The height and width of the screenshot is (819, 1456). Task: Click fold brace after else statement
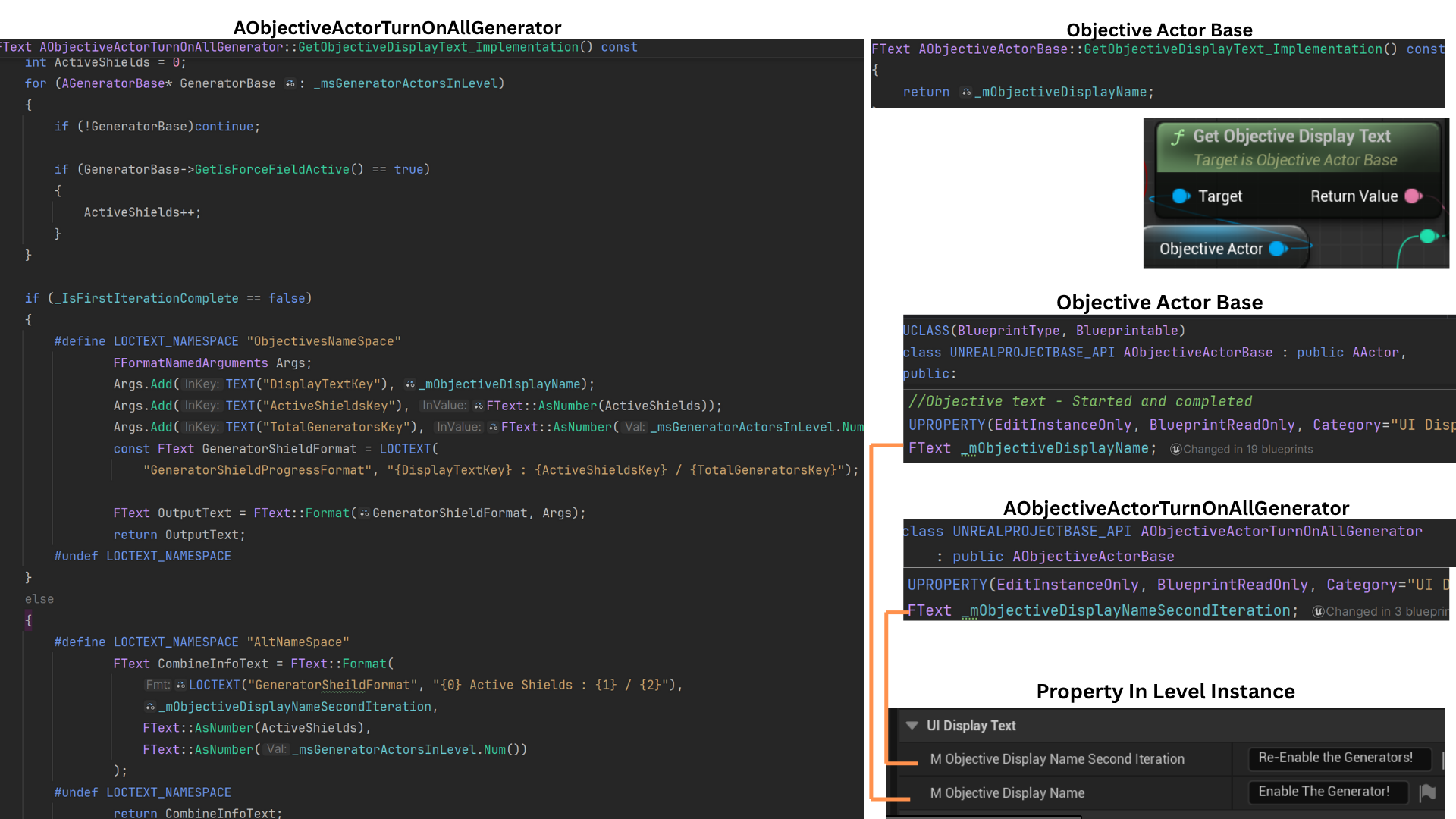[x=29, y=620]
